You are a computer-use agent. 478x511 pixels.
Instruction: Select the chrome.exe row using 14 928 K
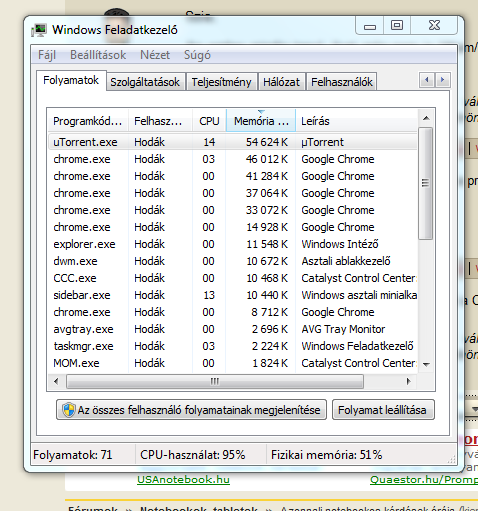pos(232,227)
